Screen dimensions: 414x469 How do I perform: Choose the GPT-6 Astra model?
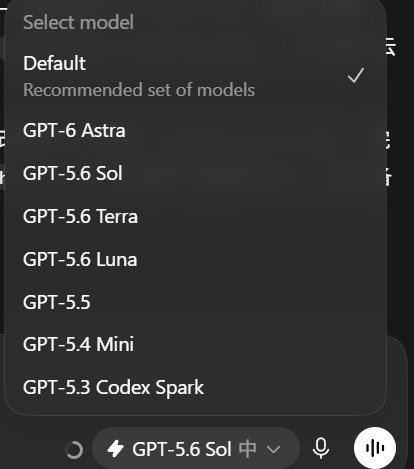click(x=195, y=130)
